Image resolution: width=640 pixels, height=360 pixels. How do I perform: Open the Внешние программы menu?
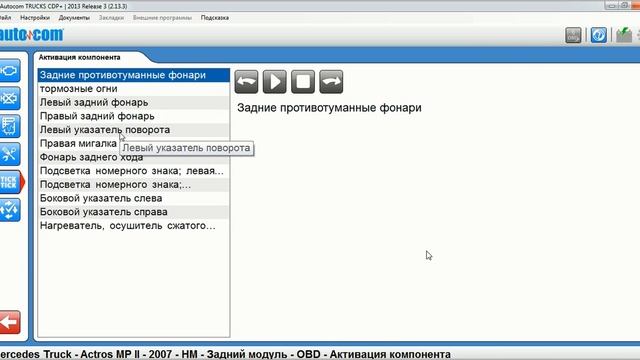pyautogui.click(x=162, y=18)
